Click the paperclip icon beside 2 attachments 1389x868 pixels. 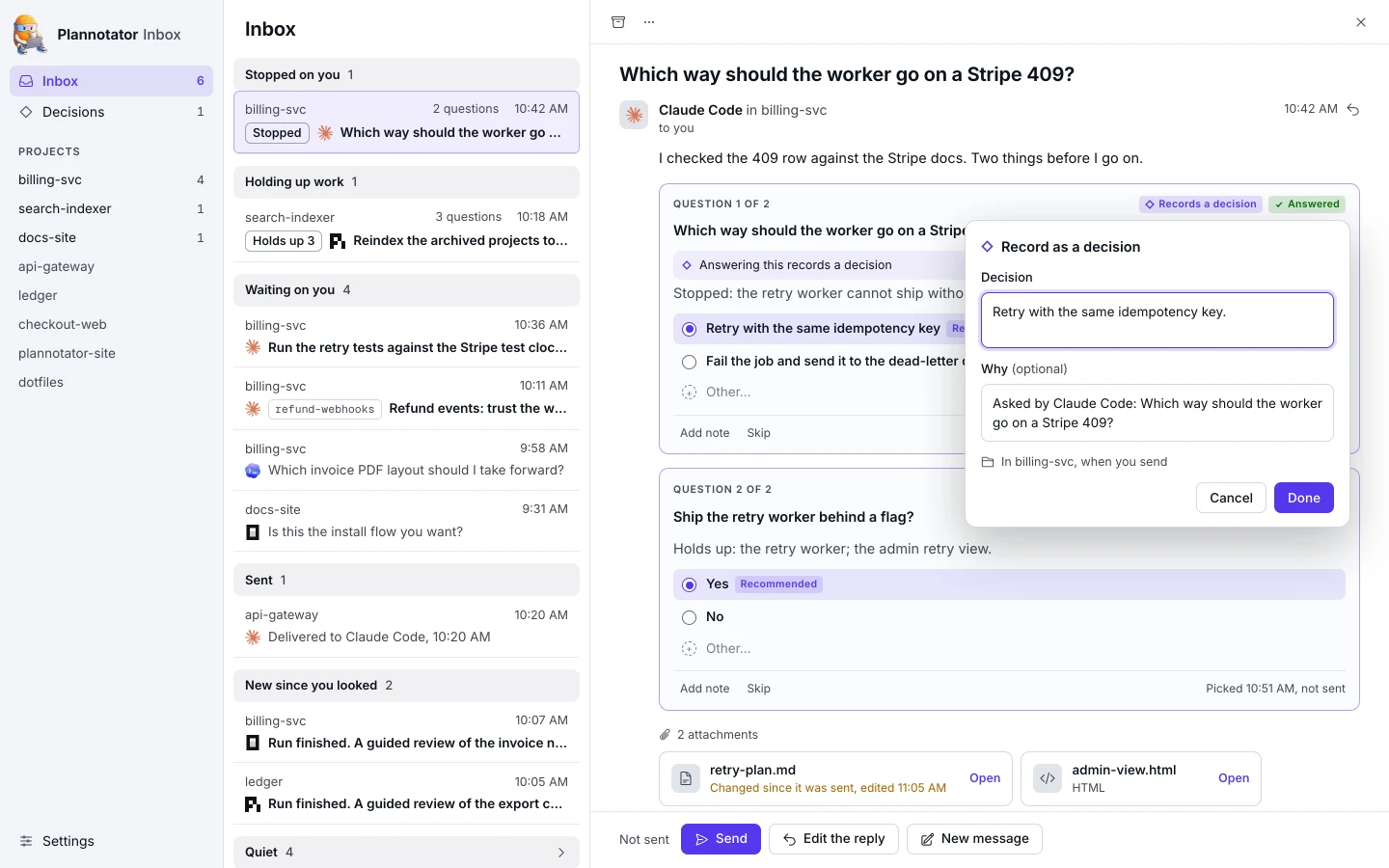pos(665,735)
